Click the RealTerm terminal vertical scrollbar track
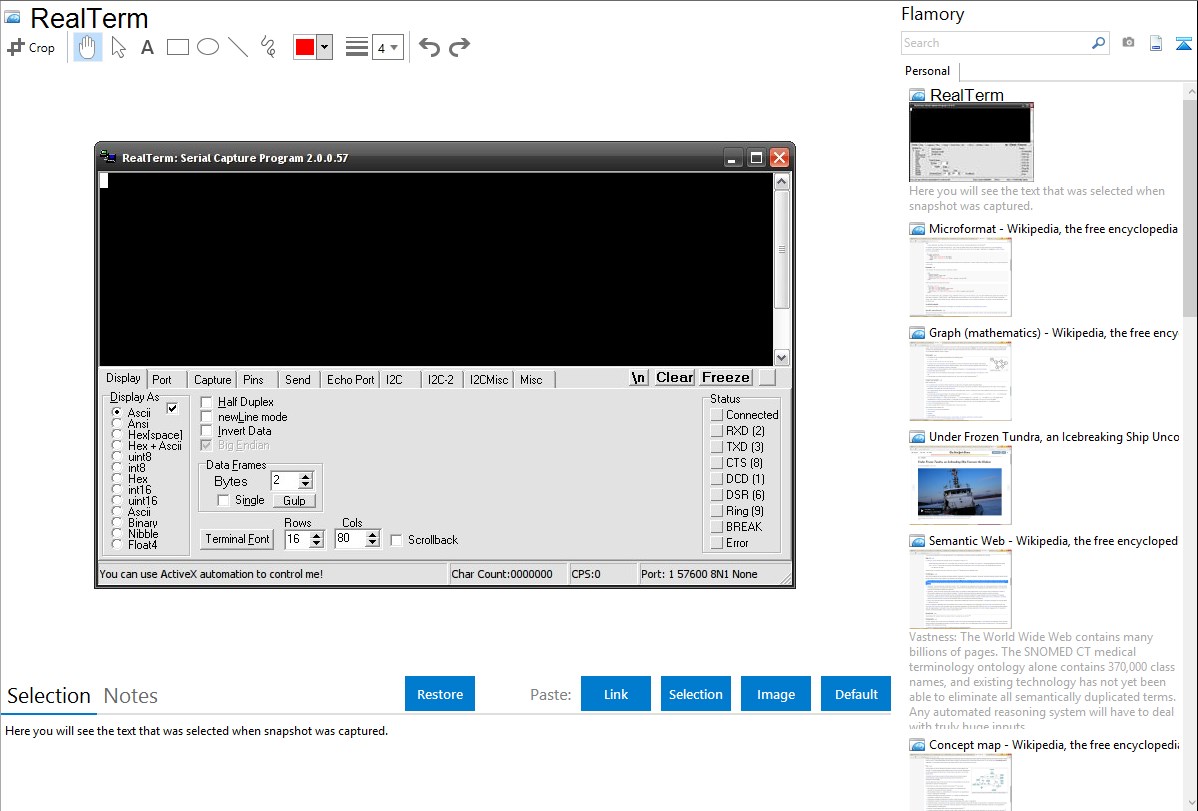1198x811 pixels. [x=782, y=269]
